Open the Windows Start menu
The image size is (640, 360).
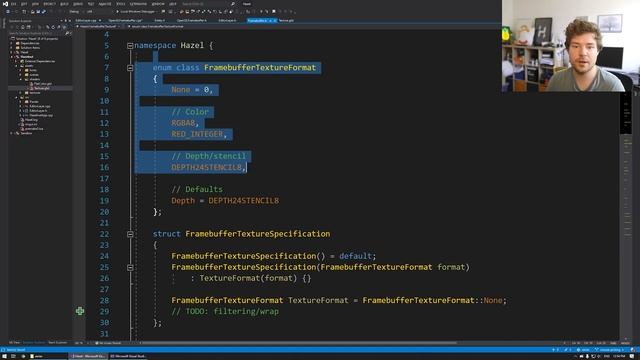click(x=4, y=356)
